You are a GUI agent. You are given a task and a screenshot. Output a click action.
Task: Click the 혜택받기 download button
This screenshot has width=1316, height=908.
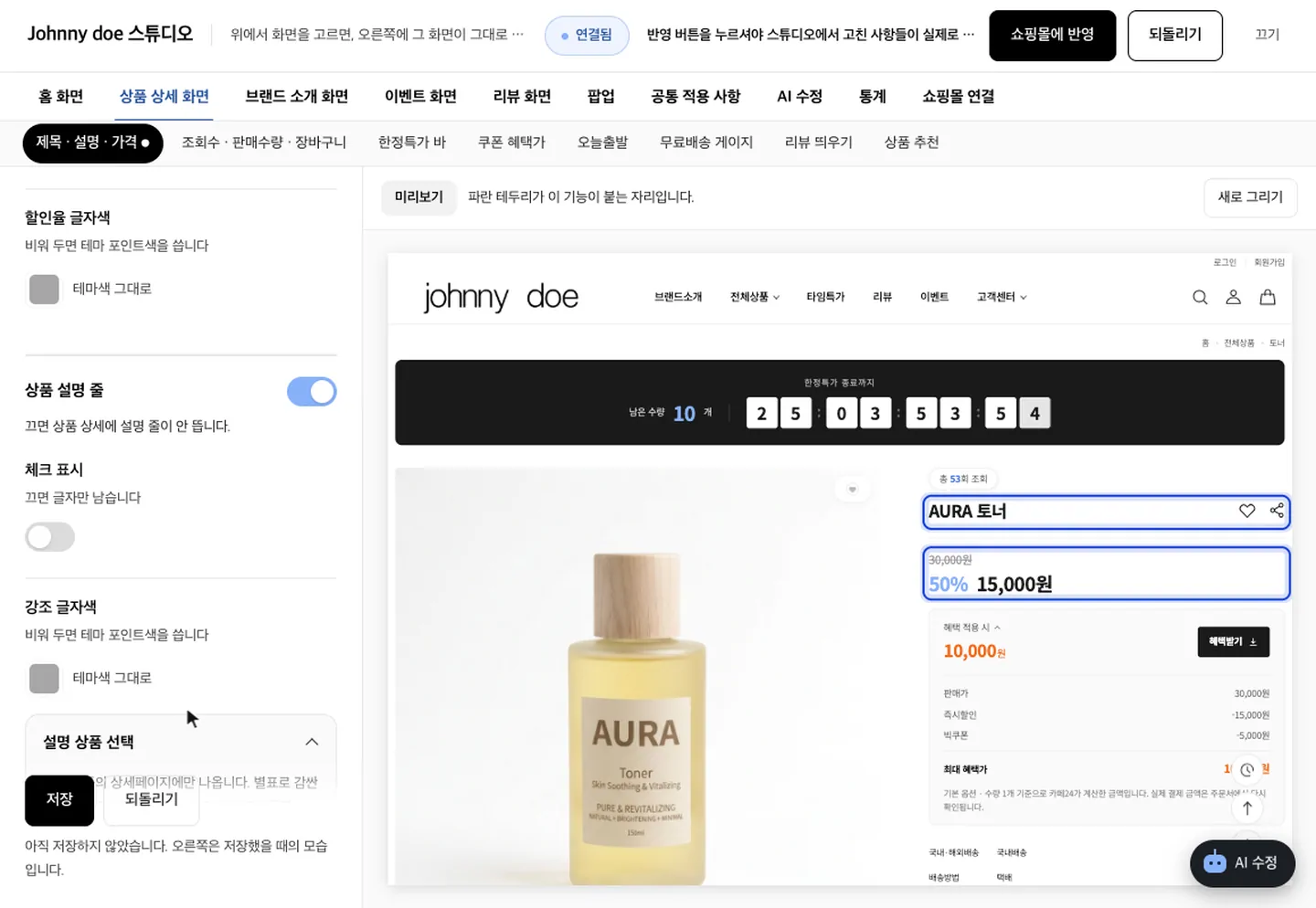click(x=1233, y=642)
